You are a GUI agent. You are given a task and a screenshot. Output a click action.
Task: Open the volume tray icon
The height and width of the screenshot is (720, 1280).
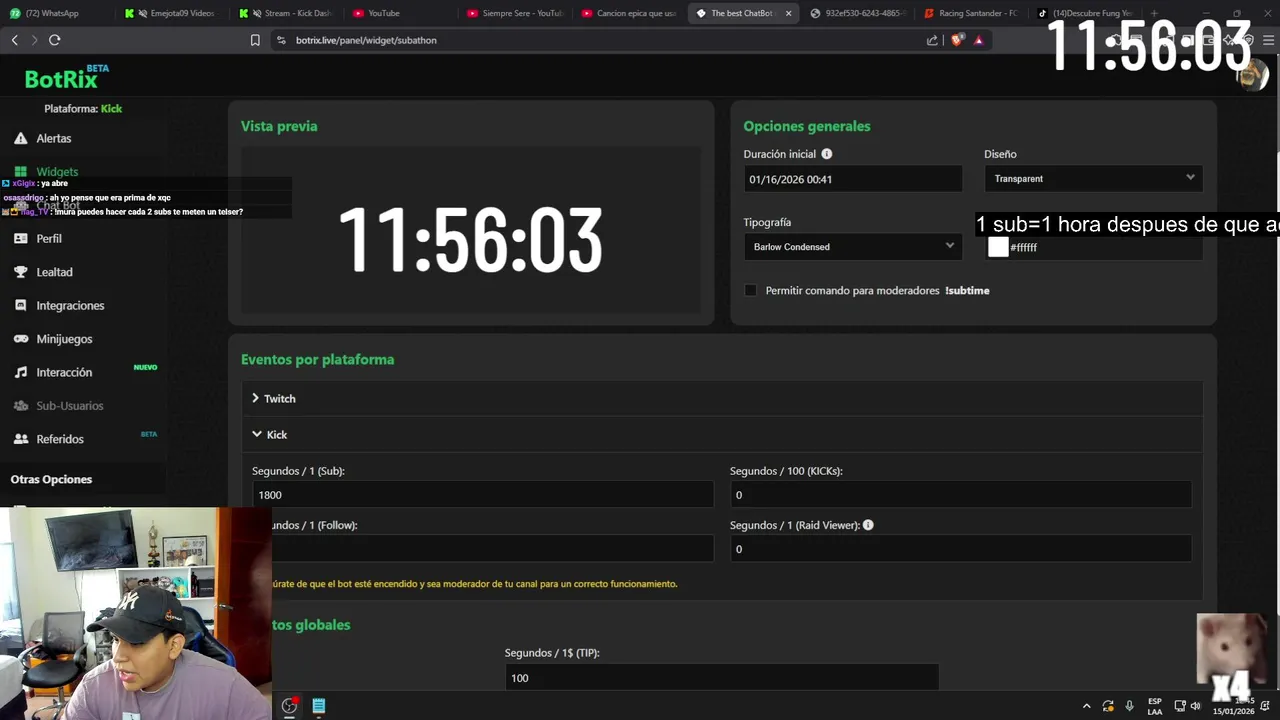point(1196,706)
